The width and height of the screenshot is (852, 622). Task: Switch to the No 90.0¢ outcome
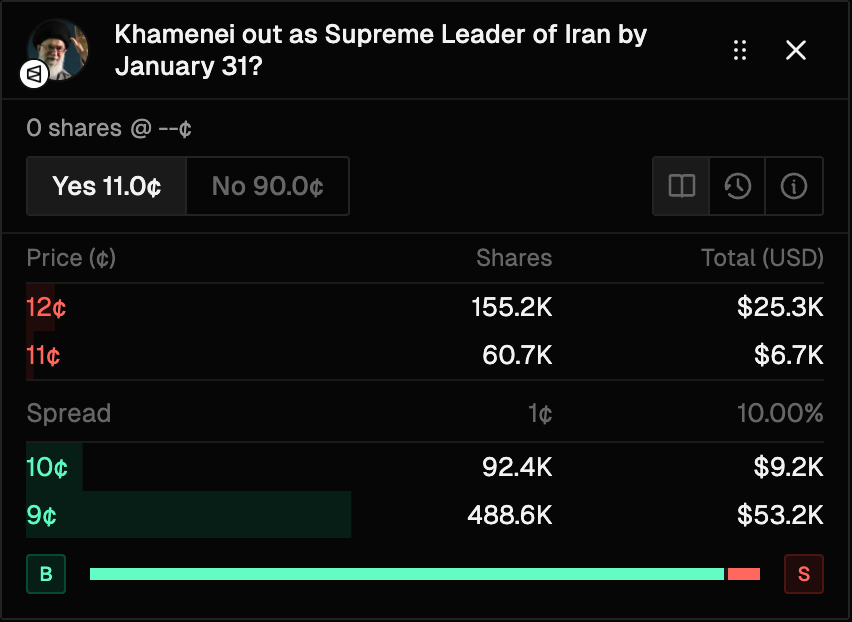pos(267,186)
